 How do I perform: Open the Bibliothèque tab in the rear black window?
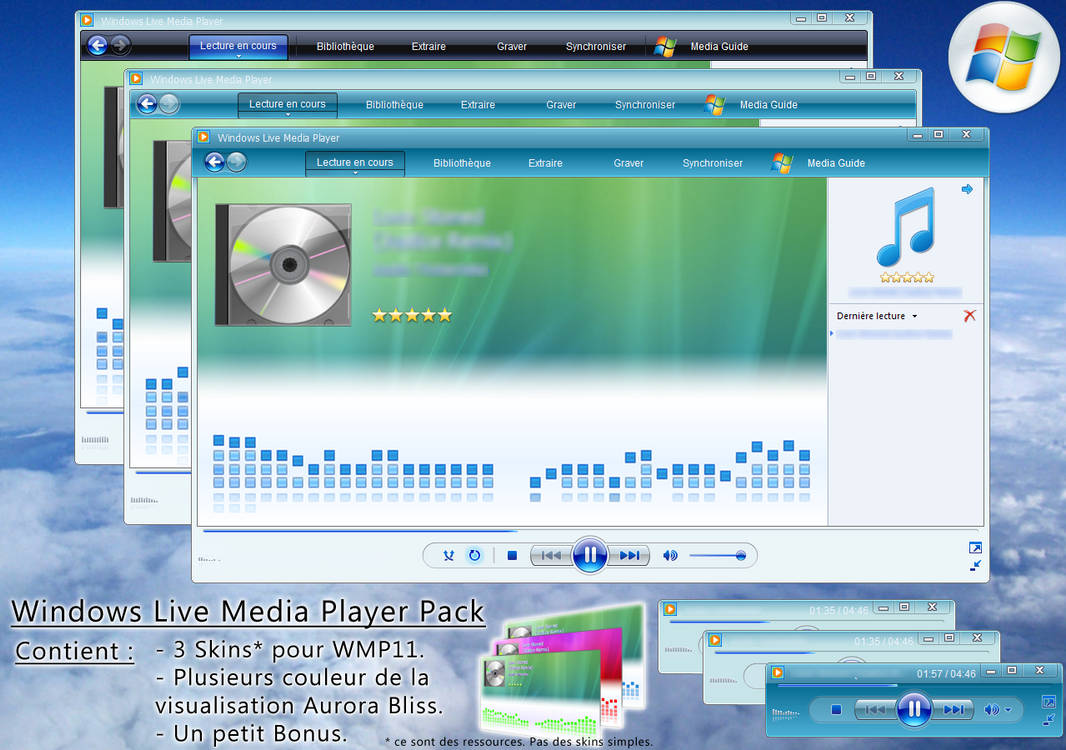[345, 46]
